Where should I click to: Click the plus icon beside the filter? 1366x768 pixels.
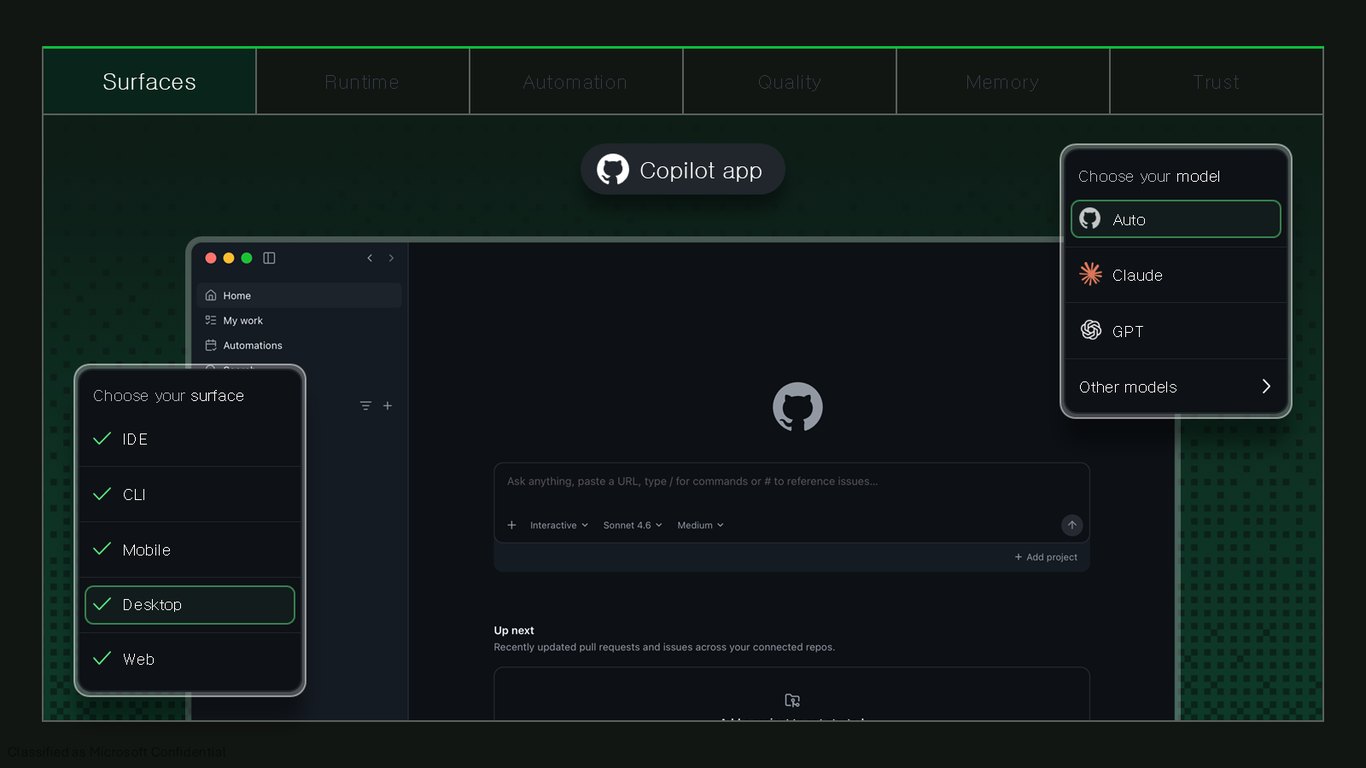388,406
